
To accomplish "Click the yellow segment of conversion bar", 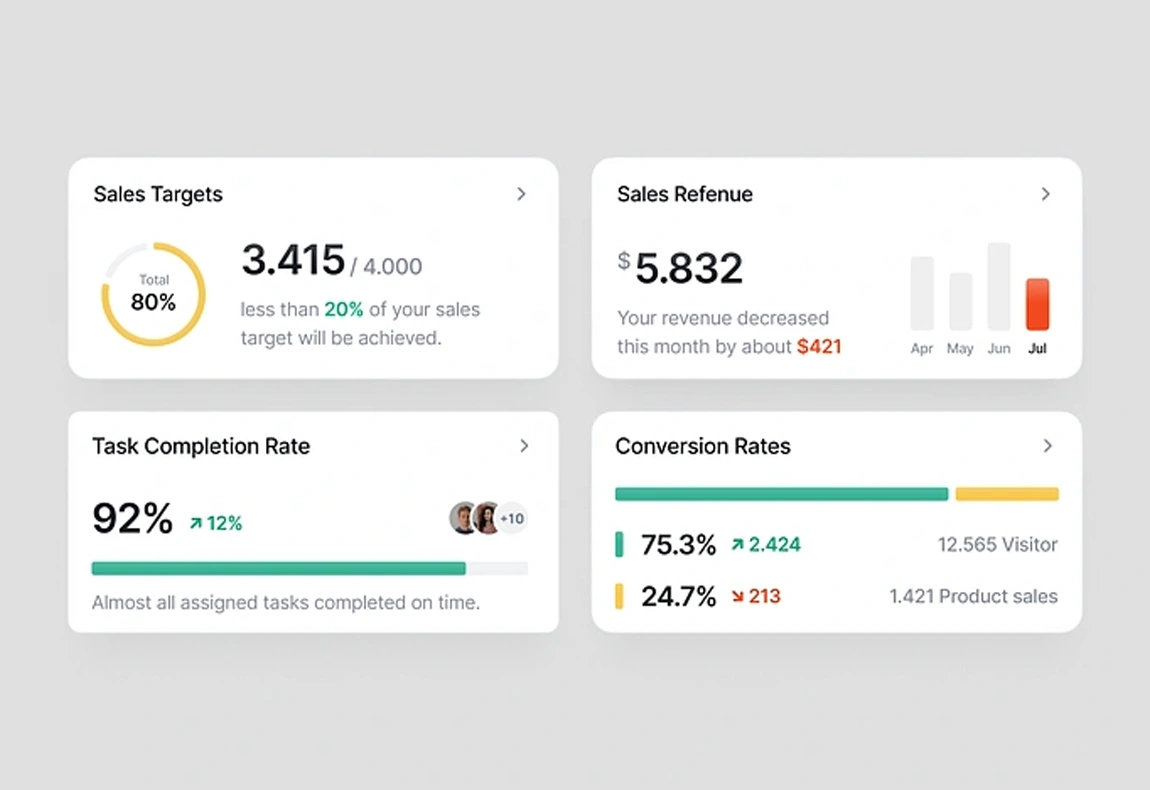I will (1006, 494).
